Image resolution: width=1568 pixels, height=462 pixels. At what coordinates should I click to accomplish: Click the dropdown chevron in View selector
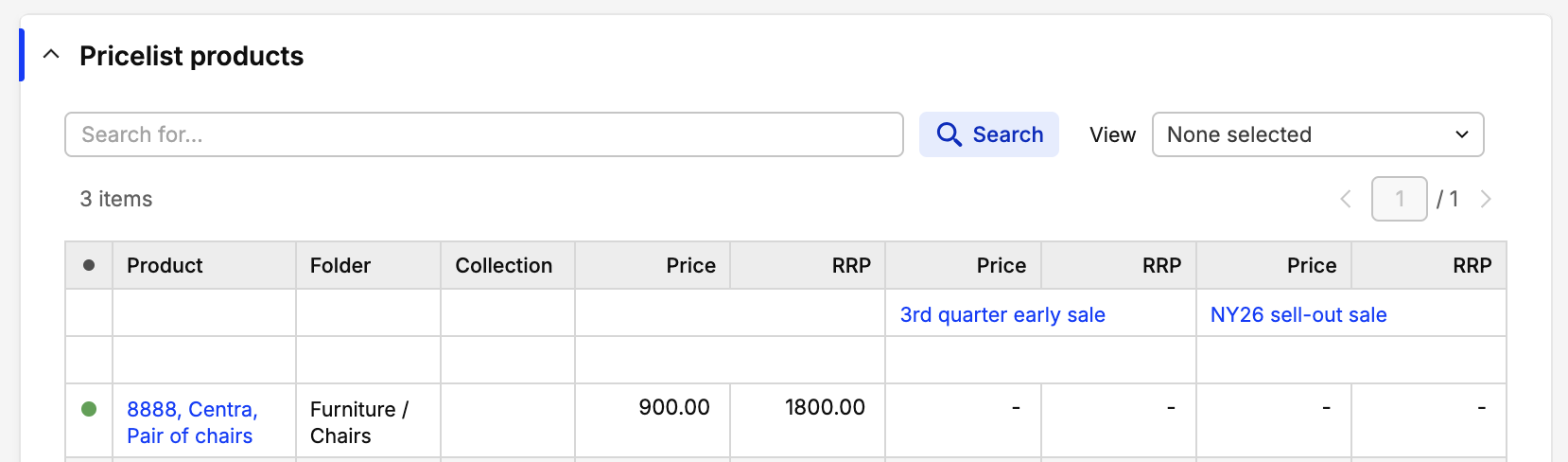[x=1462, y=134]
